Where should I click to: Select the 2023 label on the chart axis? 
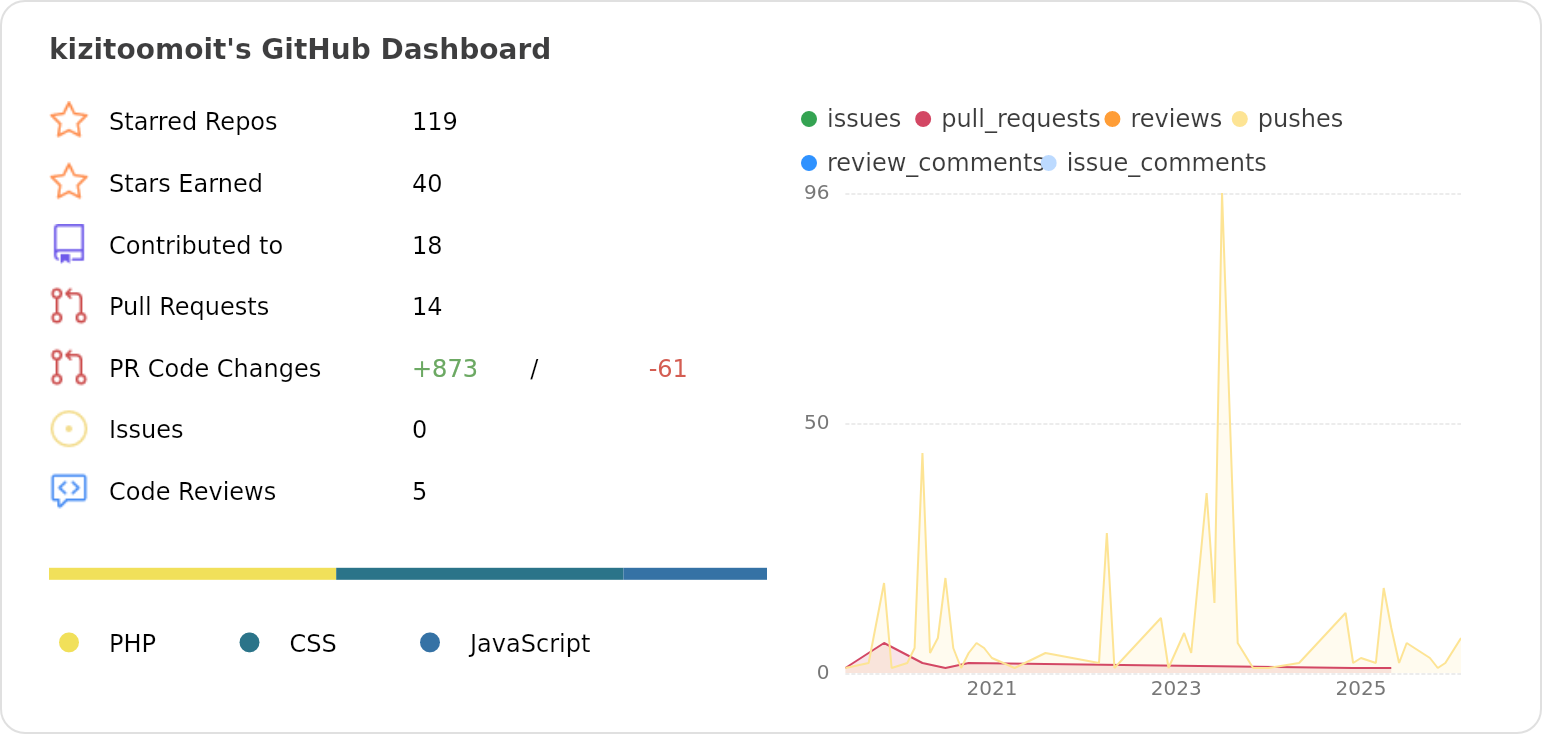point(1176,688)
